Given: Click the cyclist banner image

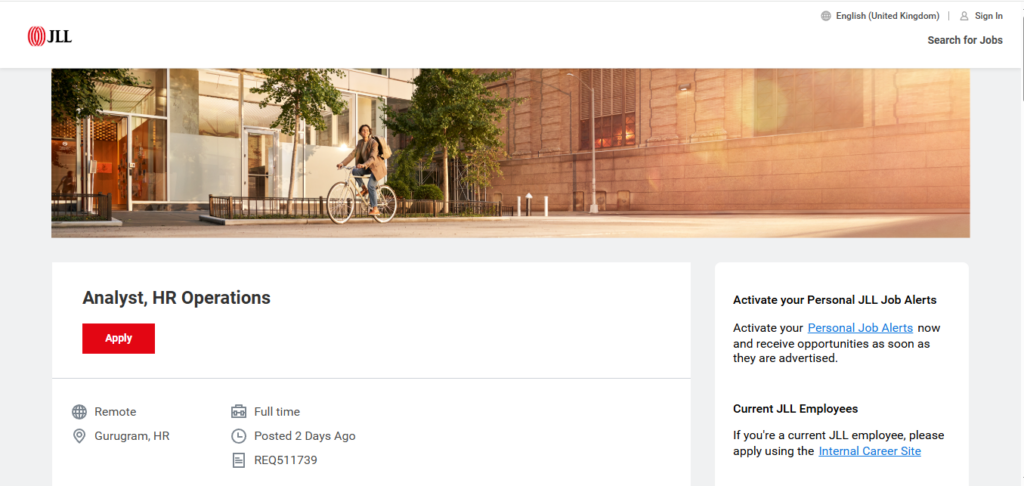Looking at the screenshot, I should coord(511,153).
